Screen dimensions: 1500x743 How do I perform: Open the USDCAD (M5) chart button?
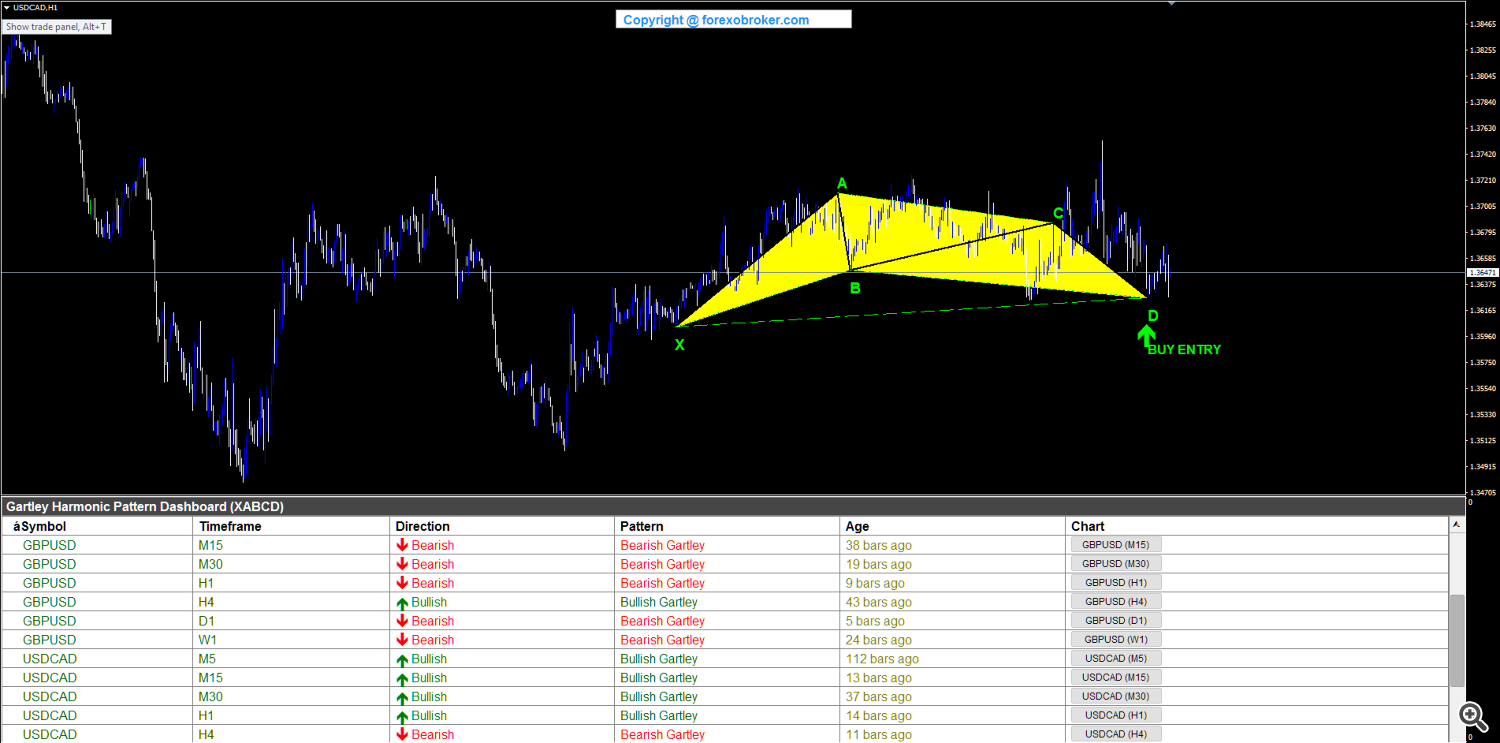tap(1116, 659)
